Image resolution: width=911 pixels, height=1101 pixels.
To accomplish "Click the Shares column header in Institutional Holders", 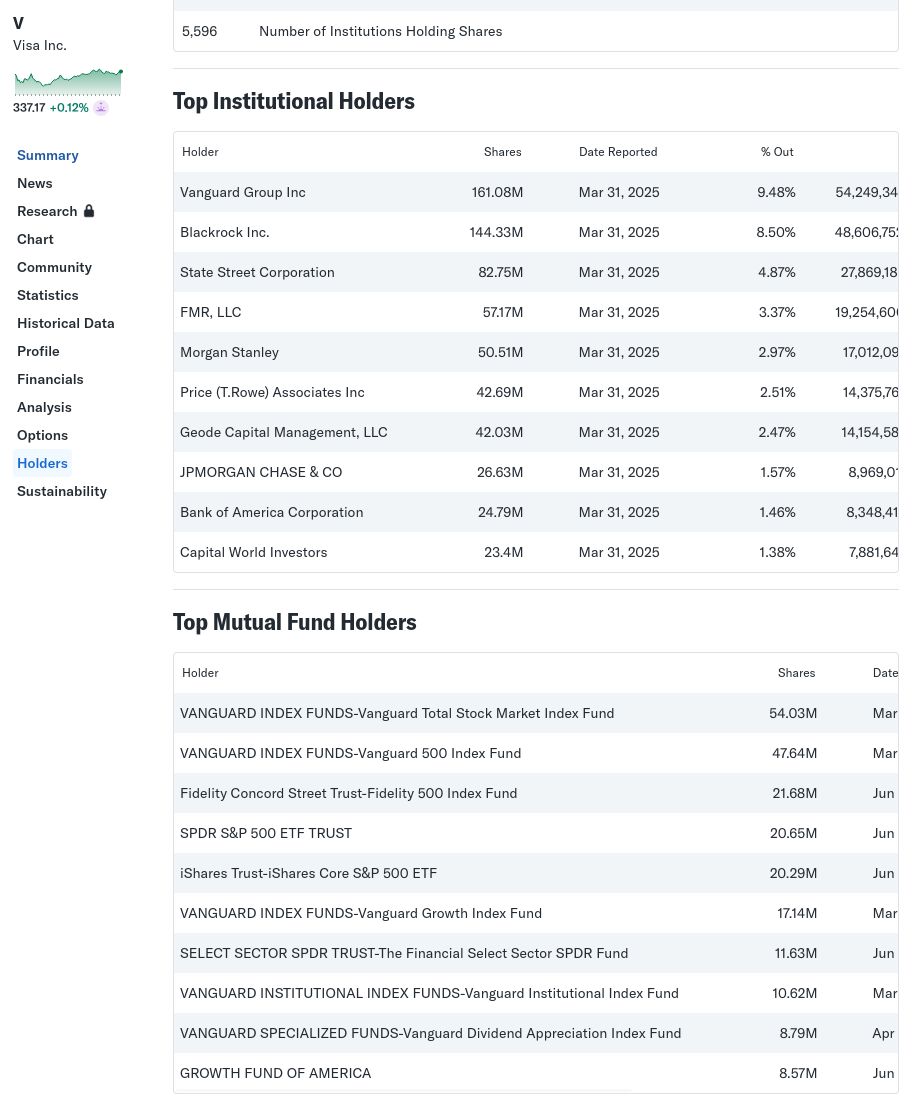I will pyautogui.click(x=502, y=152).
